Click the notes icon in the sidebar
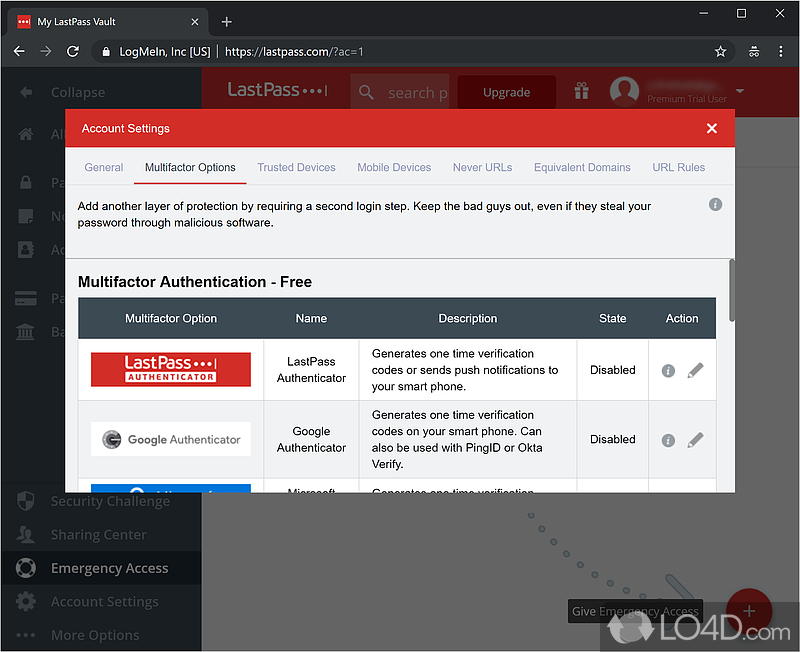 coord(26,216)
